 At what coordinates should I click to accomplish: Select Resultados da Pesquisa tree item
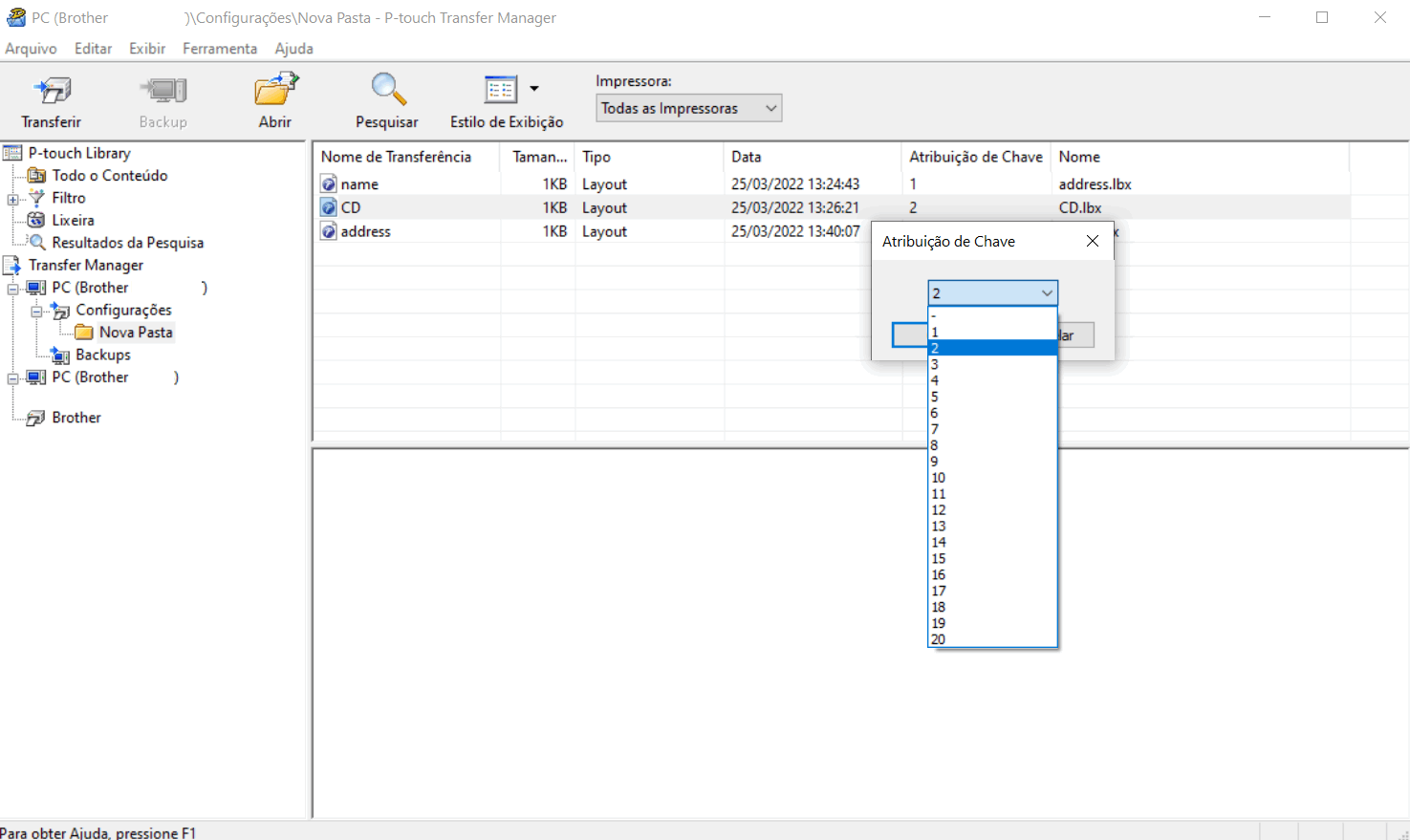[x=127, y=243]
